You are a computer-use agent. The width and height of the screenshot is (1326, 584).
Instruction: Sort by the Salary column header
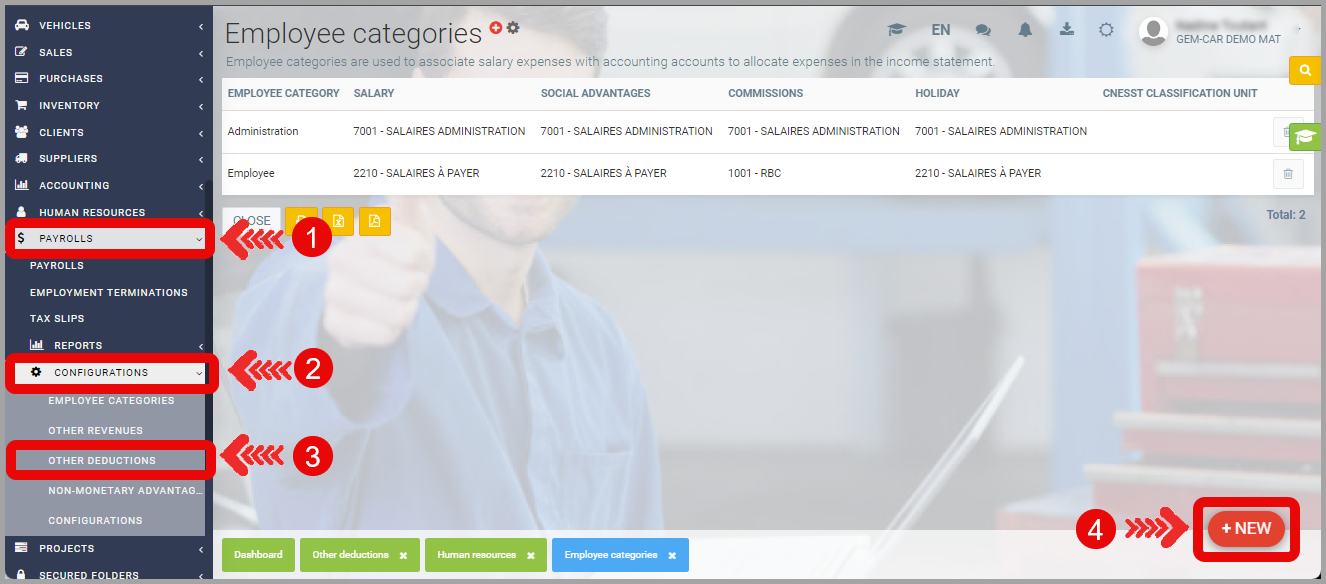[374, 93]
